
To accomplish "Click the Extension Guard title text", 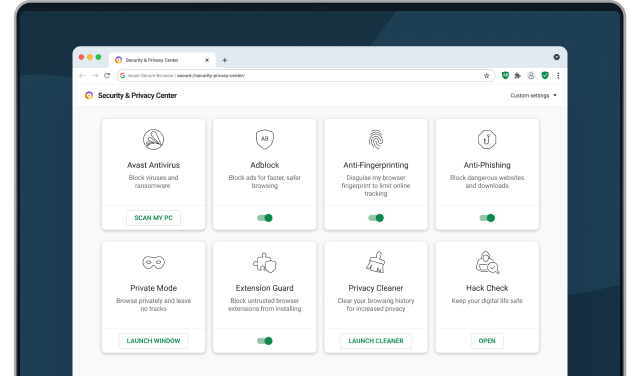I will pyautogui.click(x=264, y=288).
